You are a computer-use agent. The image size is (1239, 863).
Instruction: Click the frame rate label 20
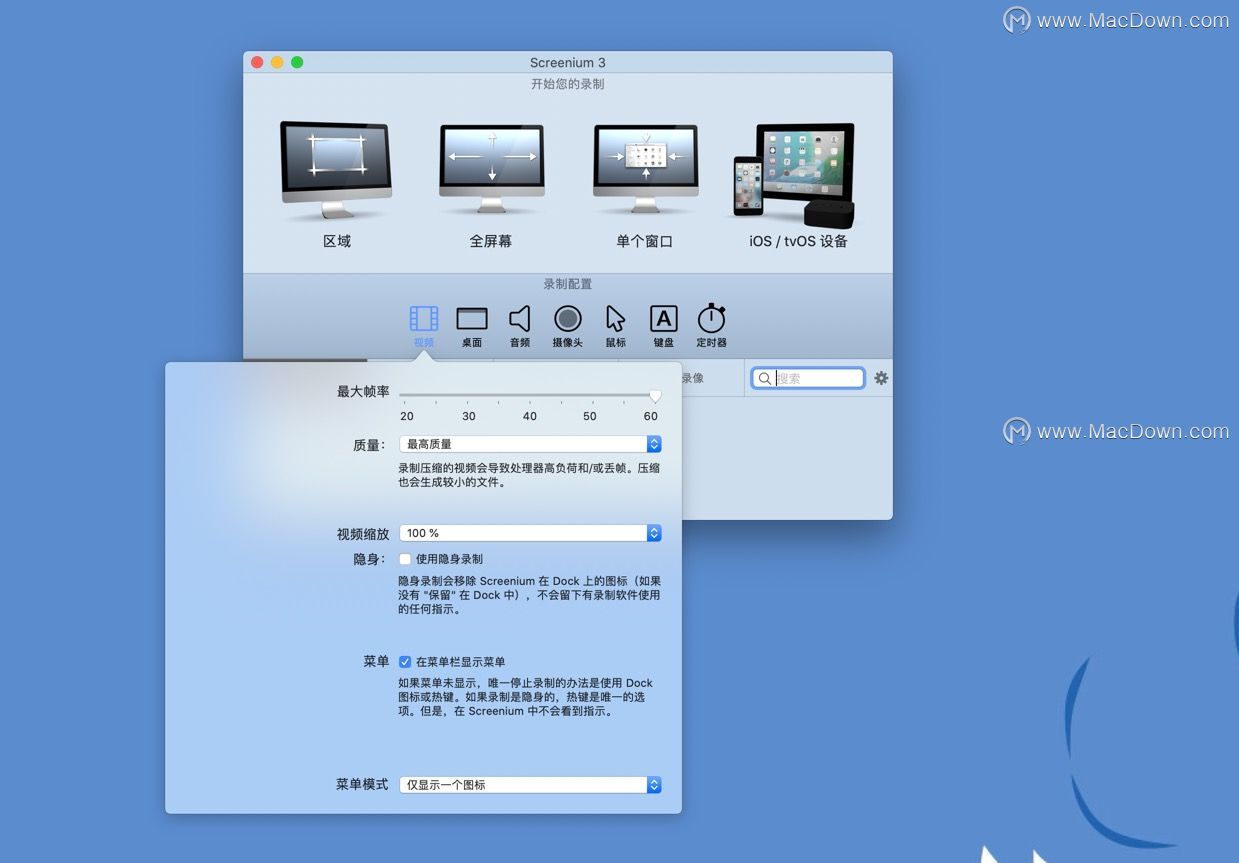point(407,416)
